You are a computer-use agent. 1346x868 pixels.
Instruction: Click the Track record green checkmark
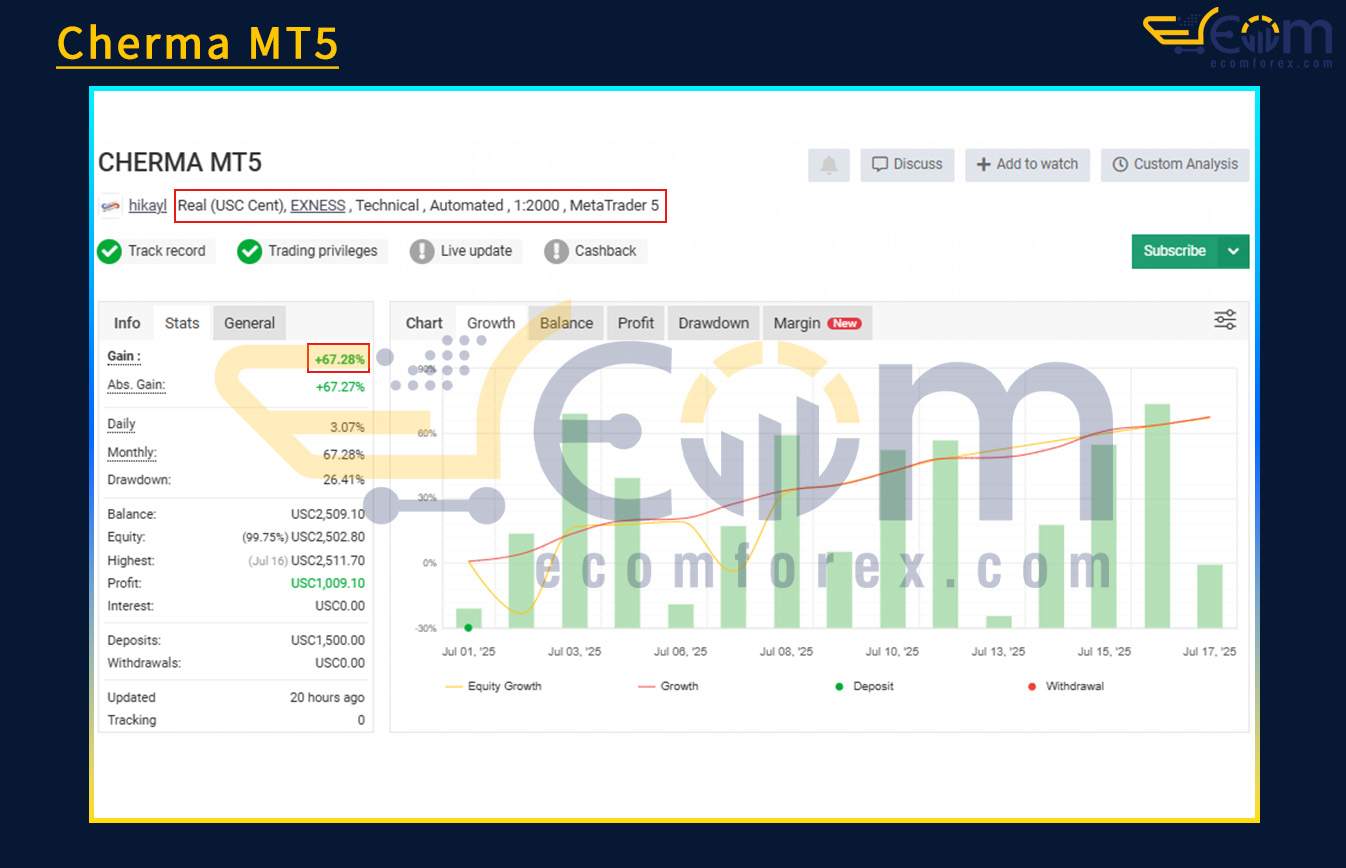pyautogui.click(x=110, y=251)
